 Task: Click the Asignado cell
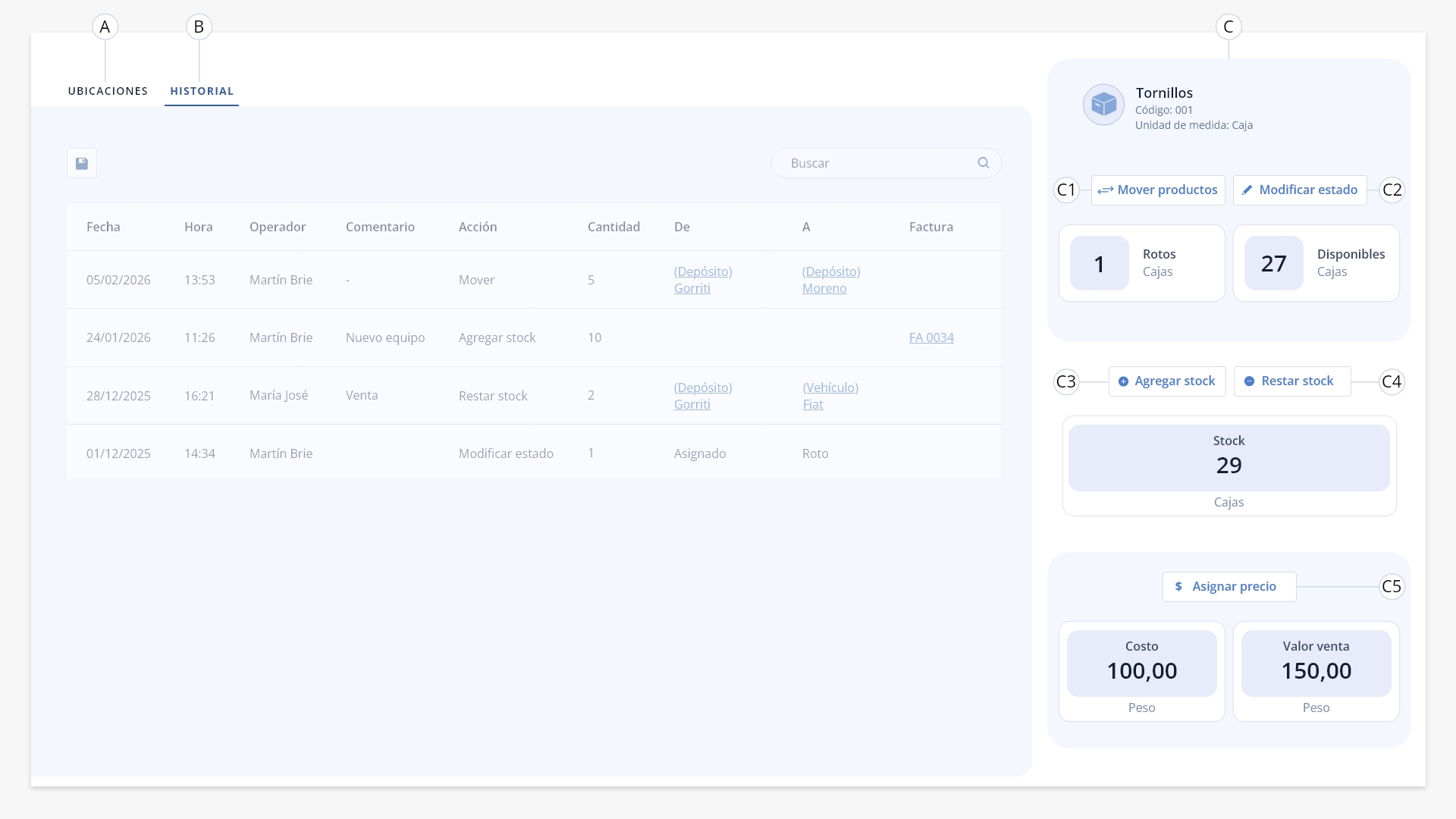click(700, 453)
